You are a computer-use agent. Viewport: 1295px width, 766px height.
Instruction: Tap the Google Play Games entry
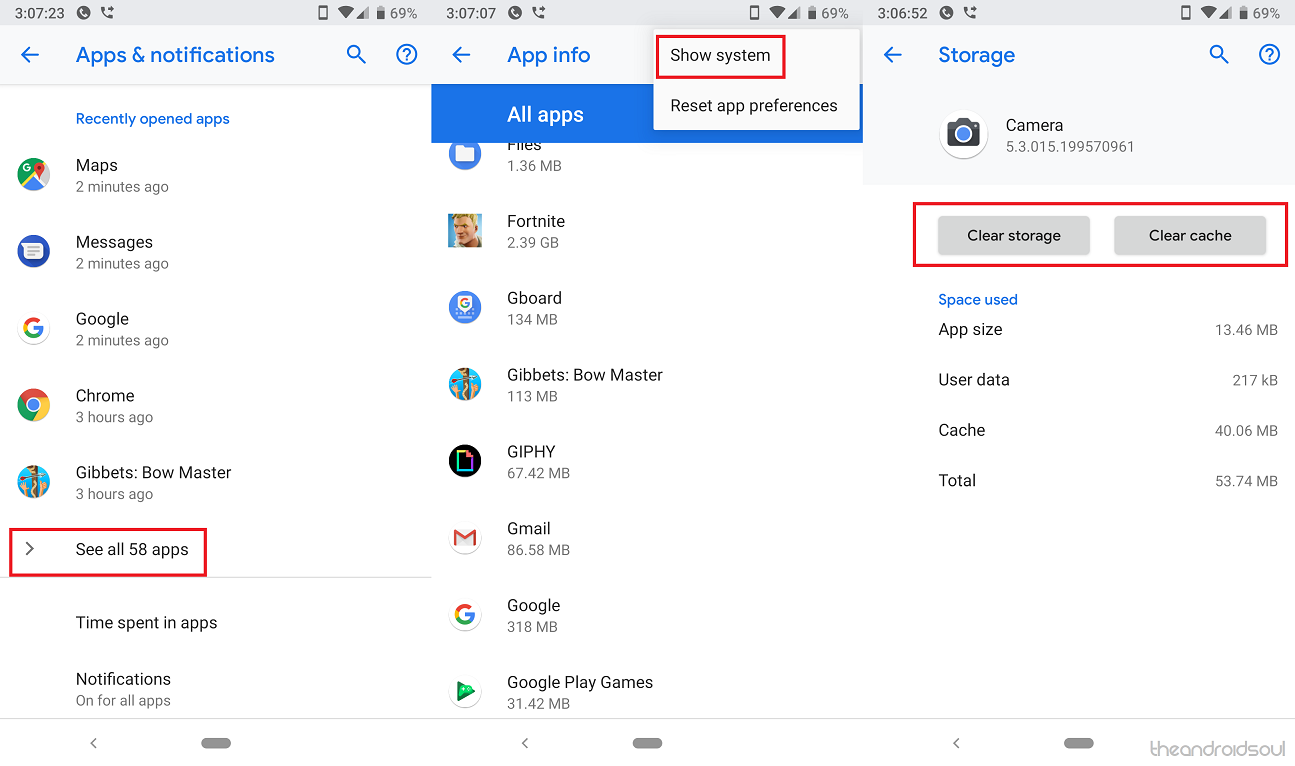point(579,692)
